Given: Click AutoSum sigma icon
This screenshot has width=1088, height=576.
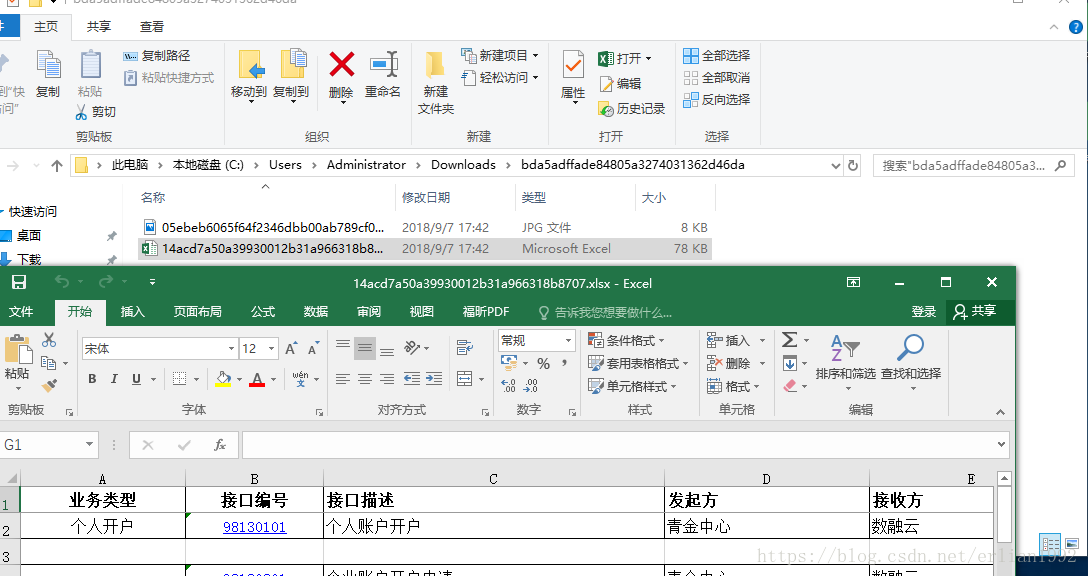Looking at the screenshot, I should tap(790, 340).
